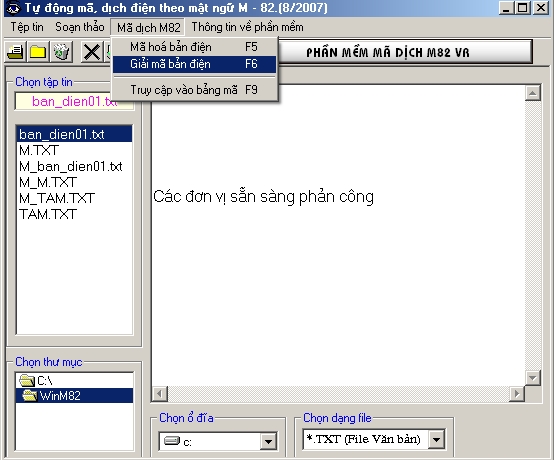The image size is (554, 460).
Task: Click the horizontal scrollbar right arrow
Action: 517,394
